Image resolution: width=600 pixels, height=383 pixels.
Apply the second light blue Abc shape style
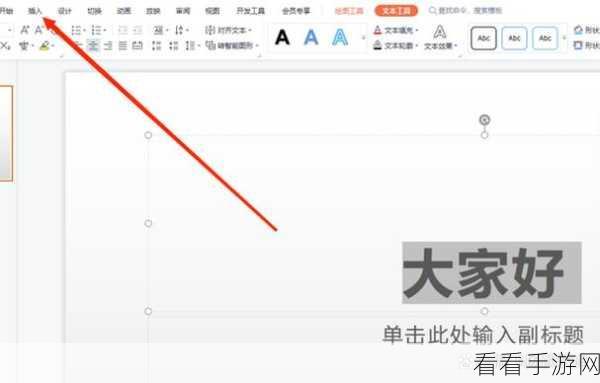pyautogui.click(x=514, y=38)
